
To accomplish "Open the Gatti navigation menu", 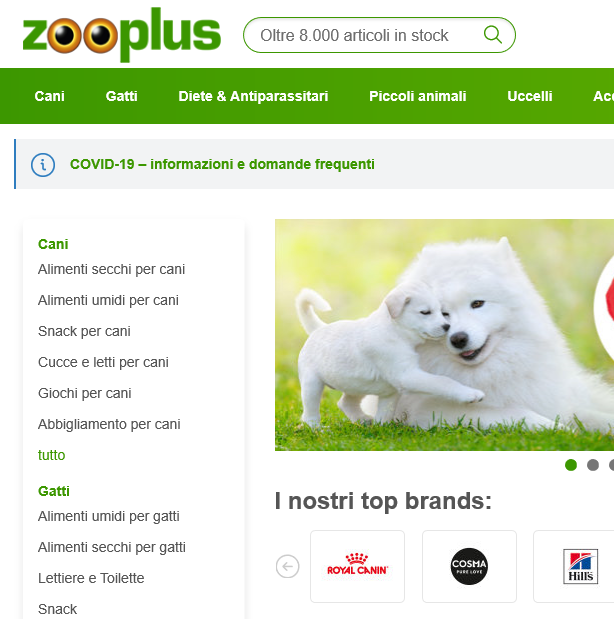I will [x=121, y=96].
